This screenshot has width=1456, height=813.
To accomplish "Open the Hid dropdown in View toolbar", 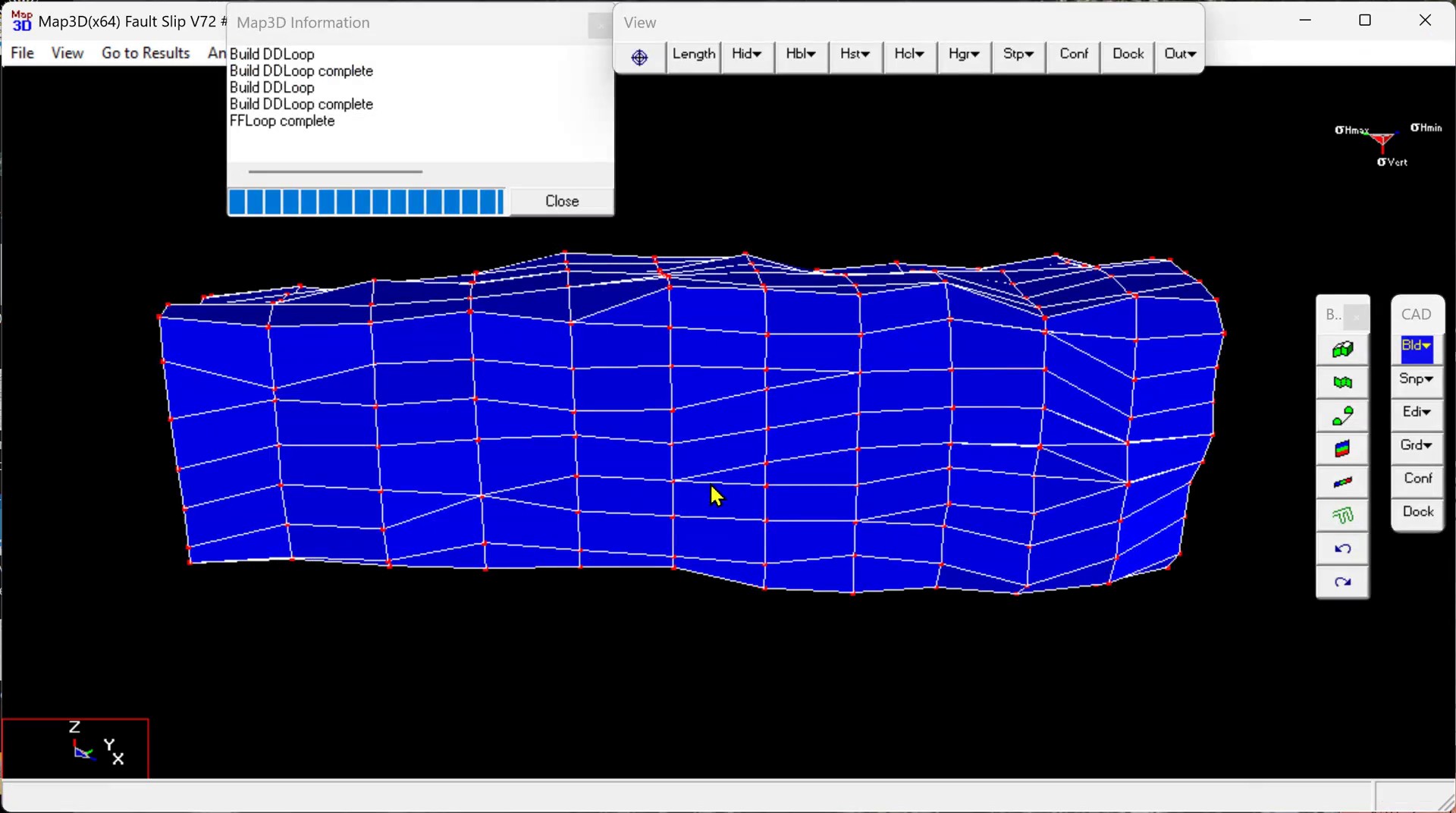I will (x=746, y=54).
